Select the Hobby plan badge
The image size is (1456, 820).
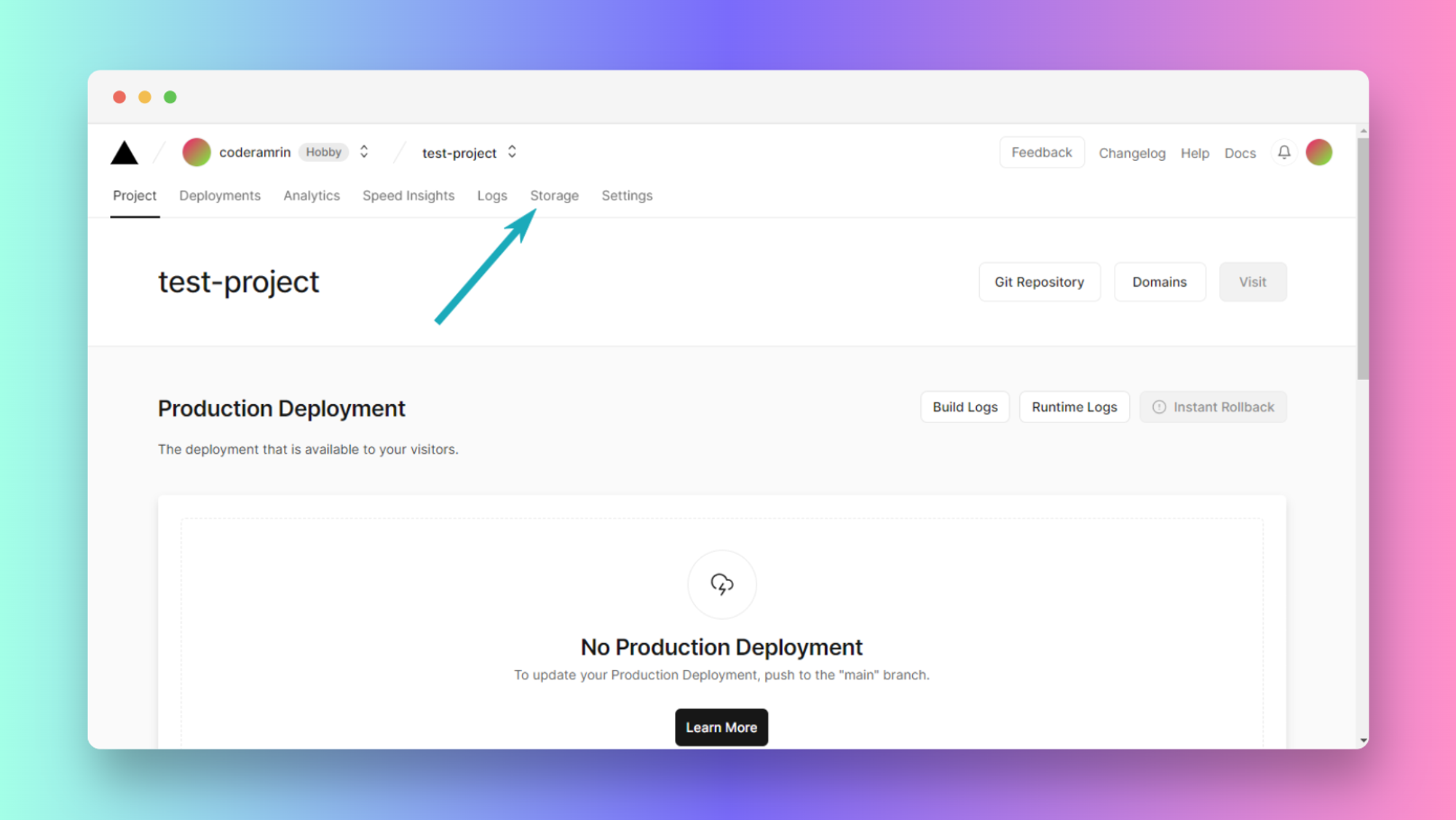[x=323, y=152]
